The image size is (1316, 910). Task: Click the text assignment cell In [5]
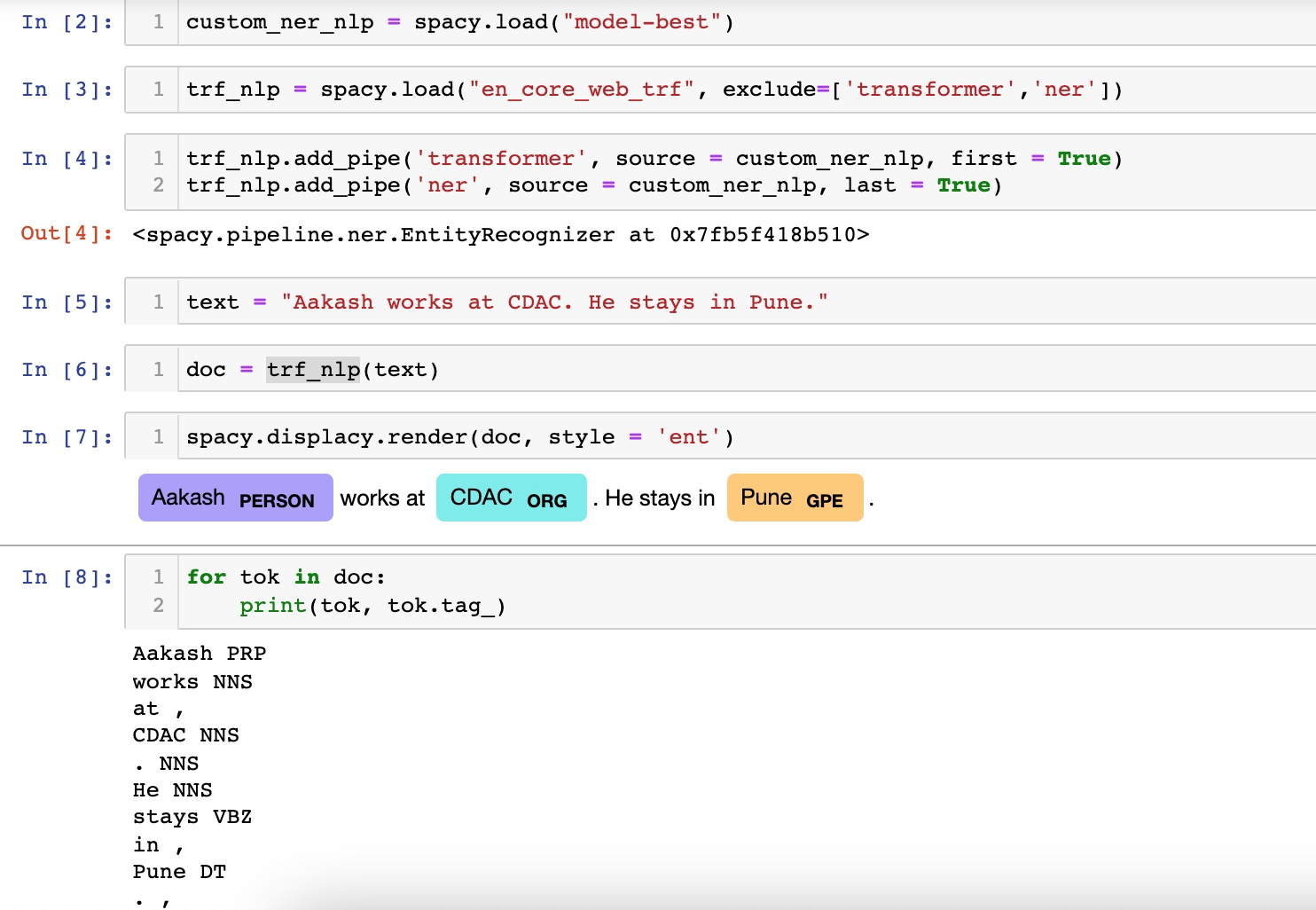(x=720, y=302)
